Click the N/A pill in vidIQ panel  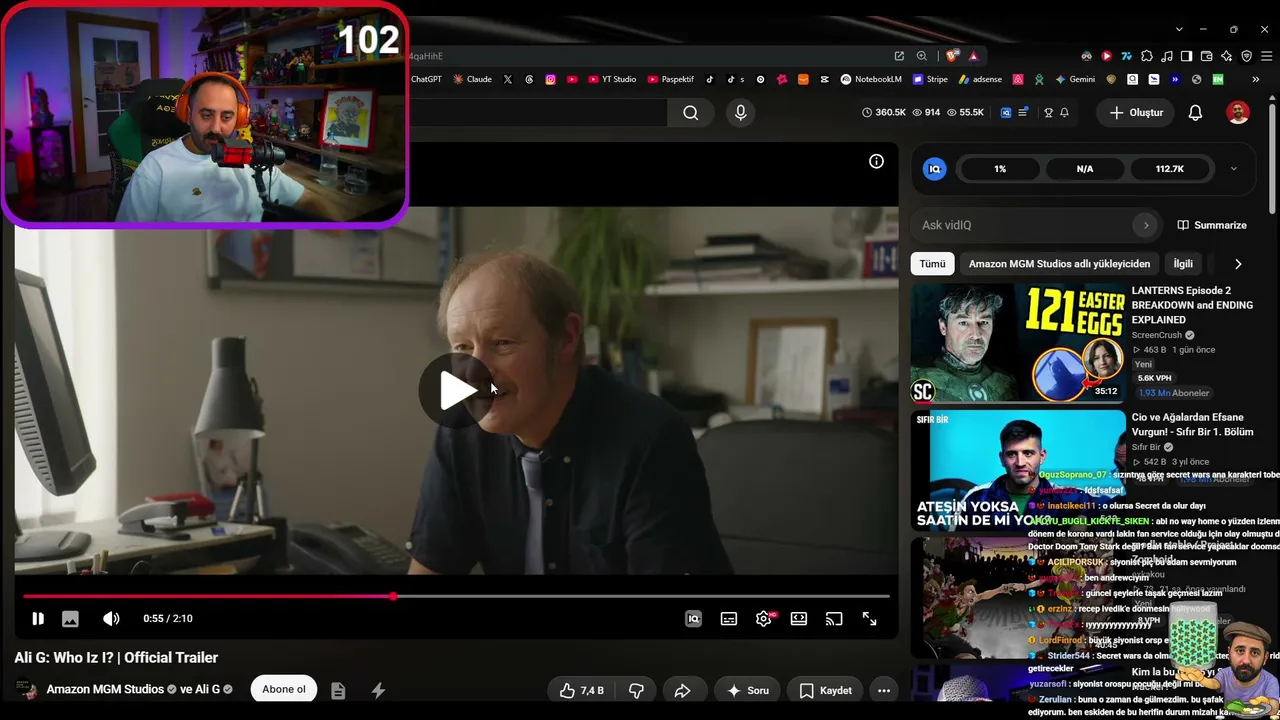(x=1085, y=169)
